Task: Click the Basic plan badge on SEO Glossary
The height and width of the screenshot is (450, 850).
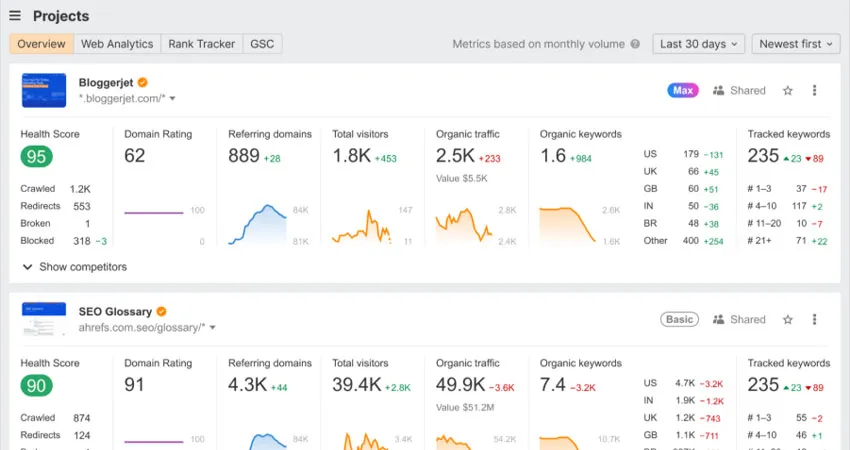Action: pos(679,319)
